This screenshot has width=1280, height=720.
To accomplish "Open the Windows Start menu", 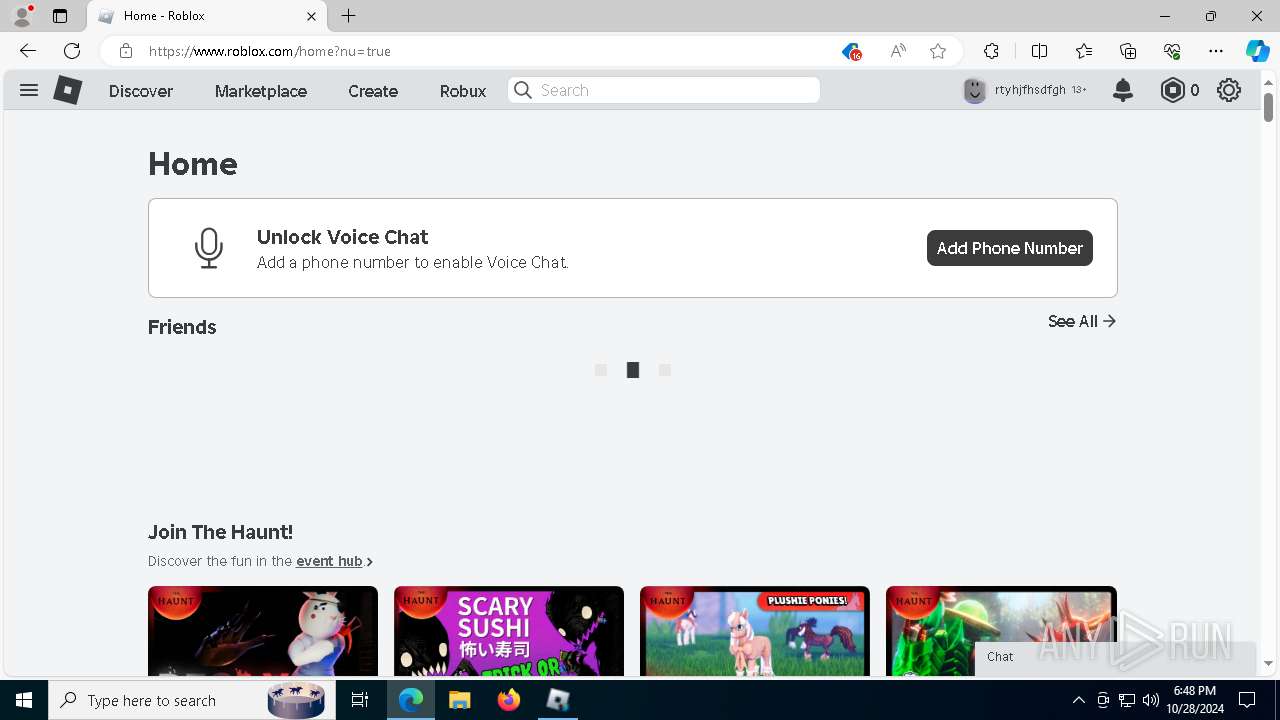I will coord(24,700).
